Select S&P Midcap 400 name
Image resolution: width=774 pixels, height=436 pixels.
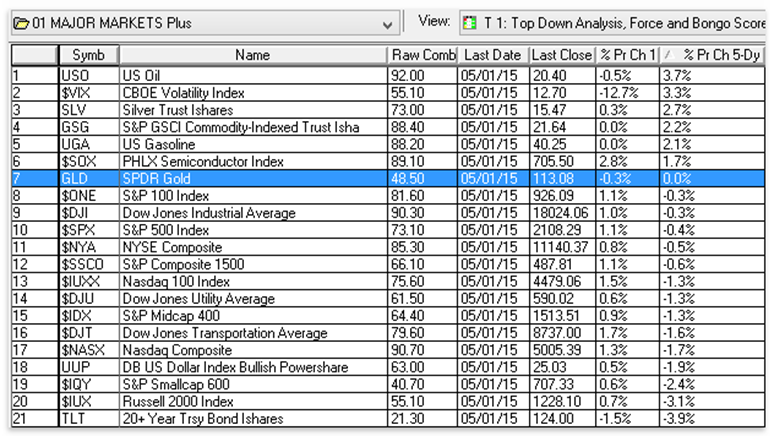click(253, 316)
